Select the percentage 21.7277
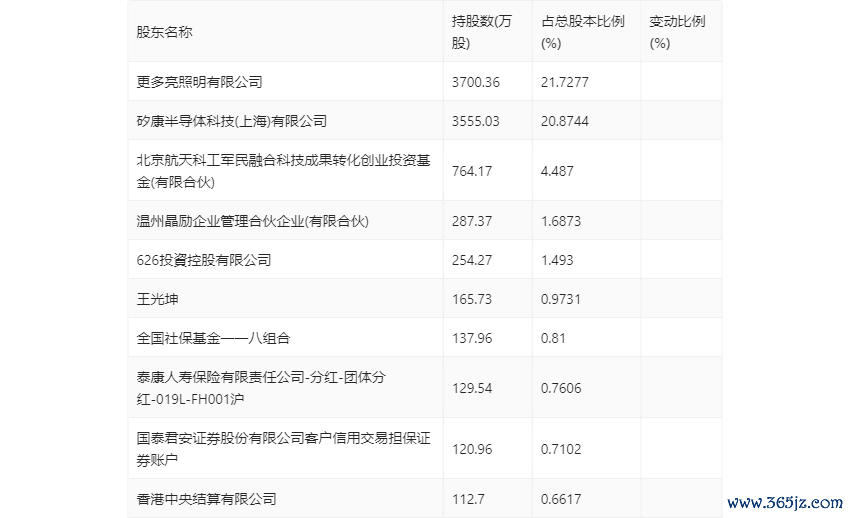 pos(565,82)
